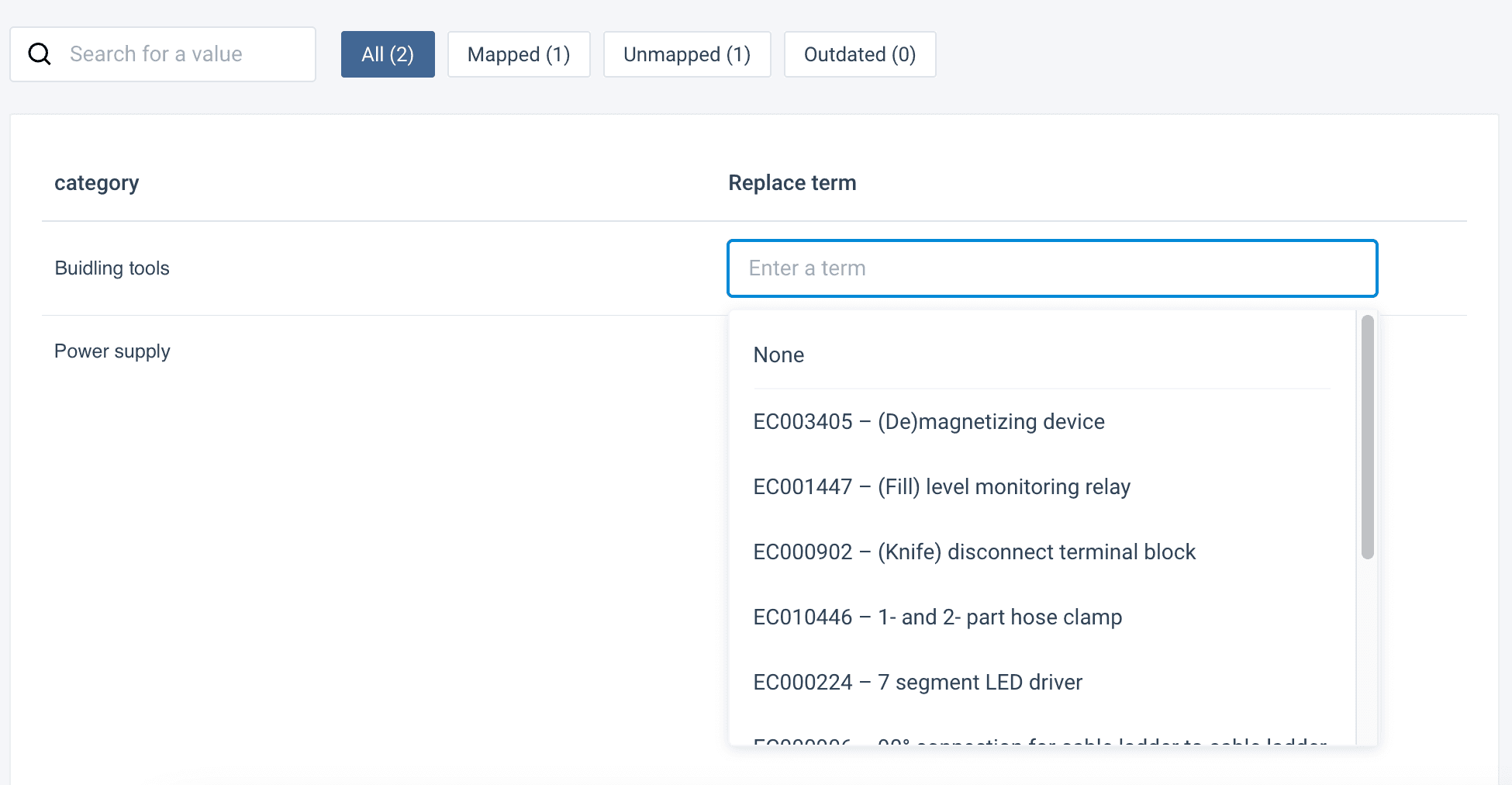Select the partially visible cable ladder option
Screen dimensions: 1512x785
click(x=1039, y=740)
